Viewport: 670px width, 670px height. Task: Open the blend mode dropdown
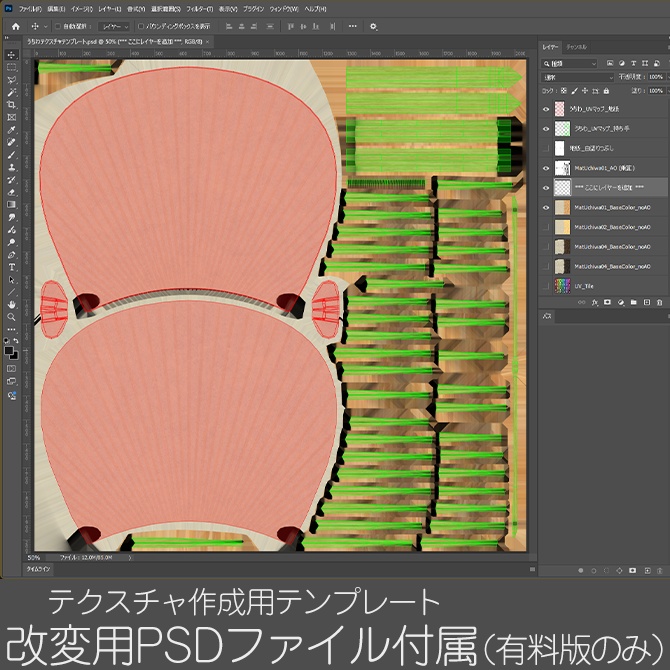click(577, 77)
